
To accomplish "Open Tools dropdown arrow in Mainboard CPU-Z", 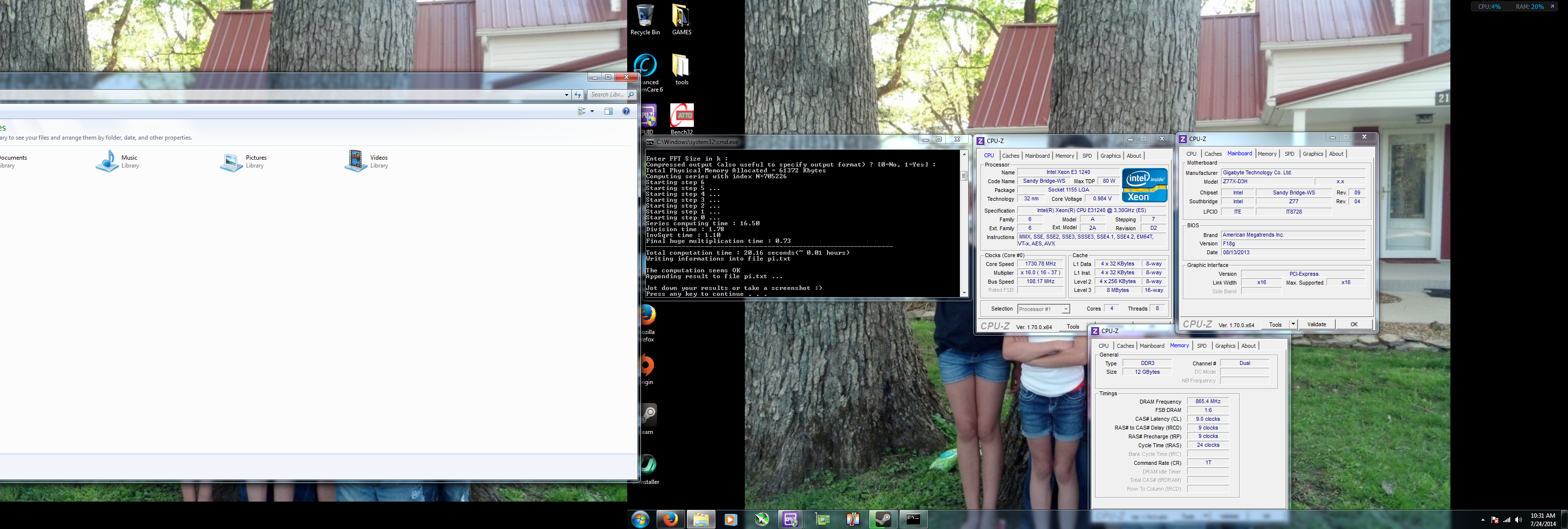I will (x=1293, y=324).
